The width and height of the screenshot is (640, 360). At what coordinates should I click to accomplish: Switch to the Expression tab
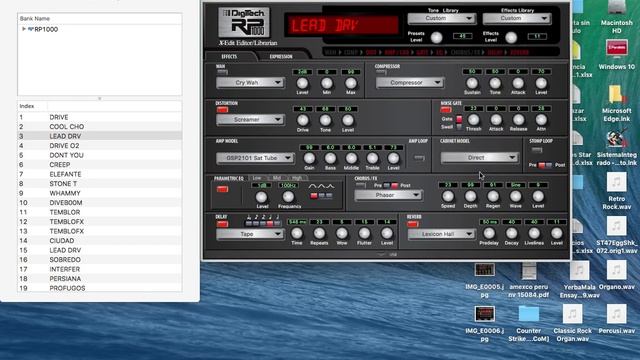tap(281, 56)
